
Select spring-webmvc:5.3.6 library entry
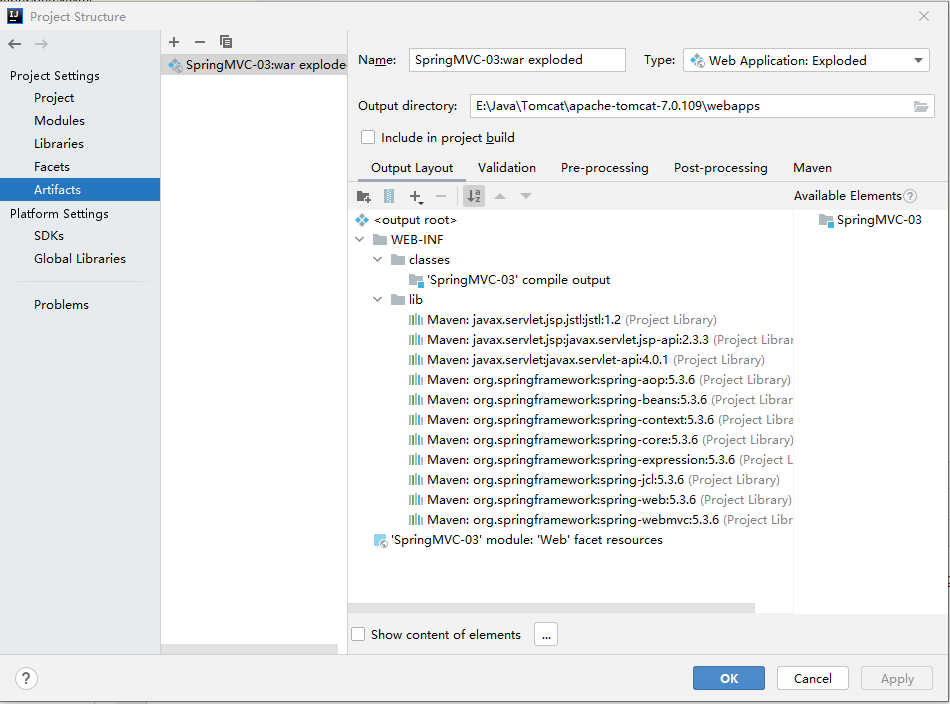600,520
